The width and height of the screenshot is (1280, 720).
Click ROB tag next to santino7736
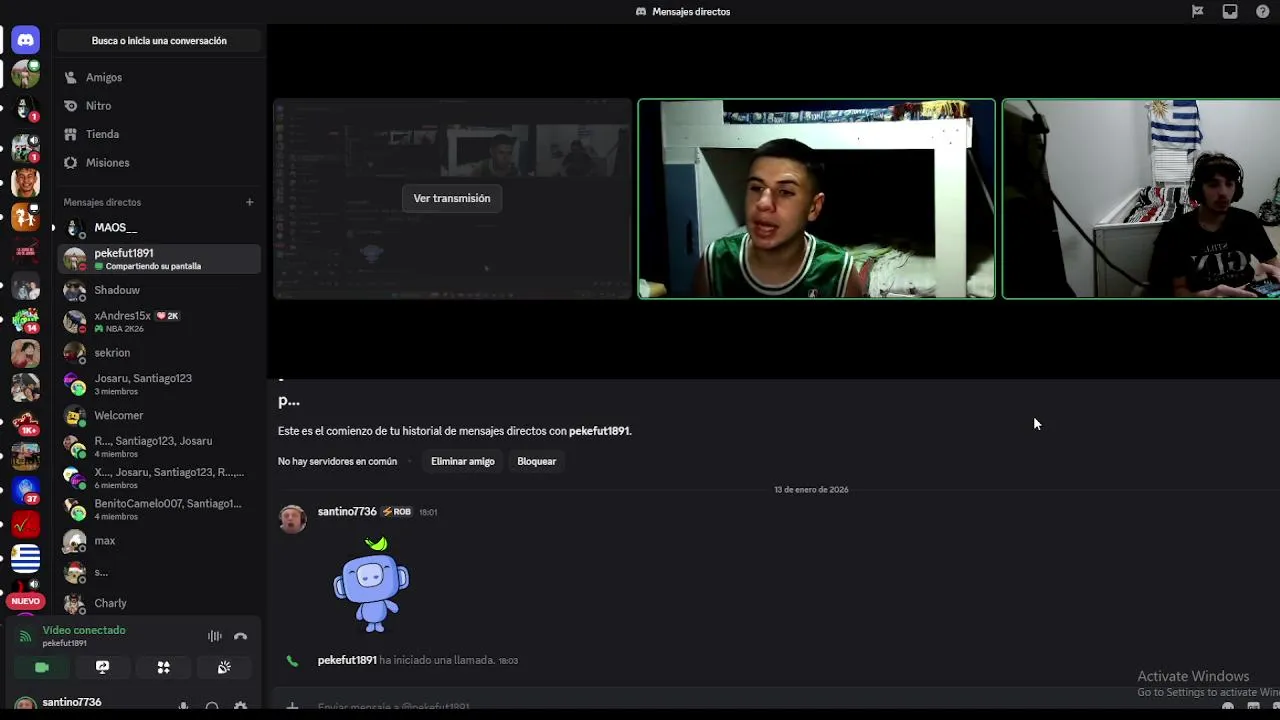pyautogui.click(x=397, y=512)
